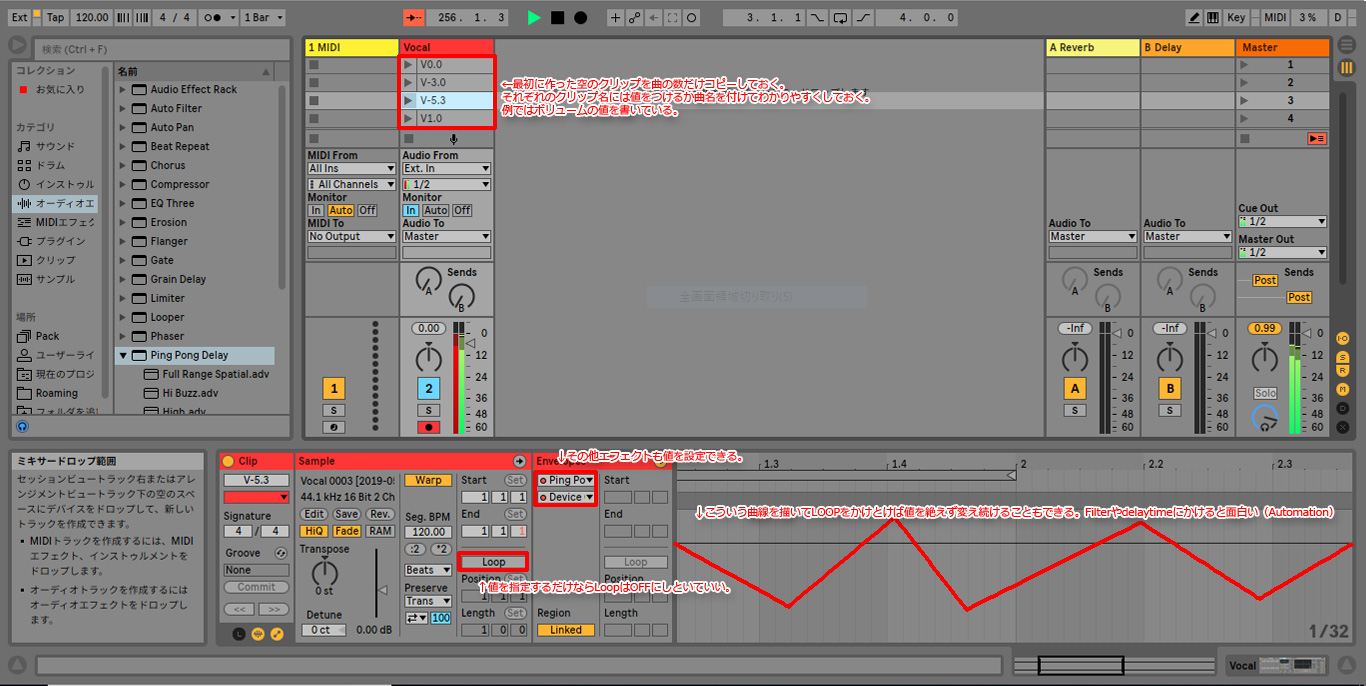Screen dimensions: 1366x686
Task: Open Vocal track Audio To dropdown
Action: [x=447, y=237]
